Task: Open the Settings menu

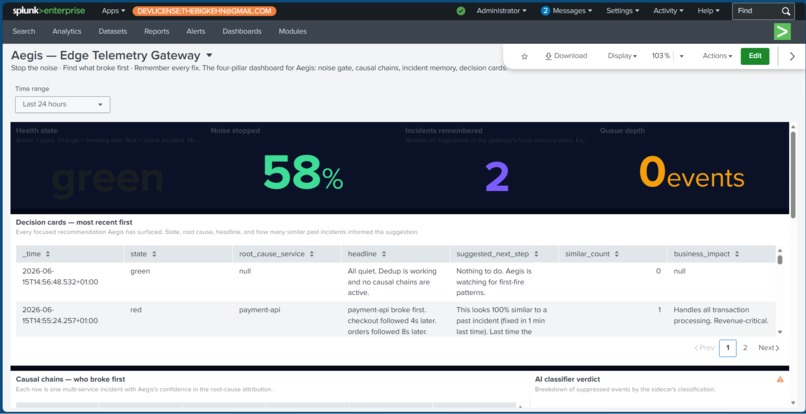Action: (x=622, y=11)
